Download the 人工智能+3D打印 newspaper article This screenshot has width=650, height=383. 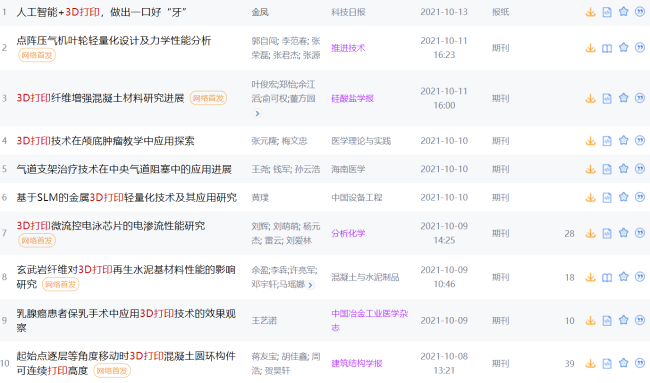click(590, 12)
